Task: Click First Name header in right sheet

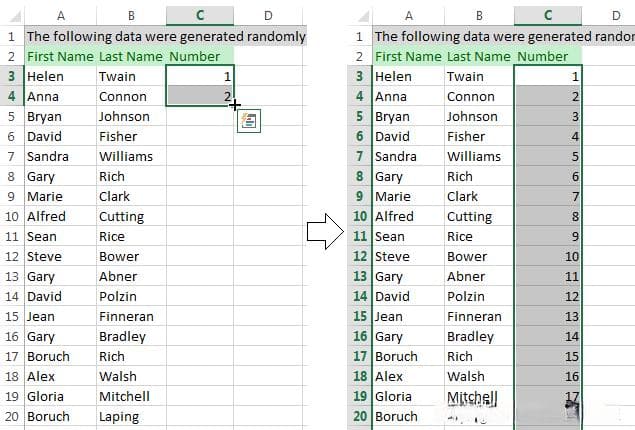Action: (x=409, y=56)
